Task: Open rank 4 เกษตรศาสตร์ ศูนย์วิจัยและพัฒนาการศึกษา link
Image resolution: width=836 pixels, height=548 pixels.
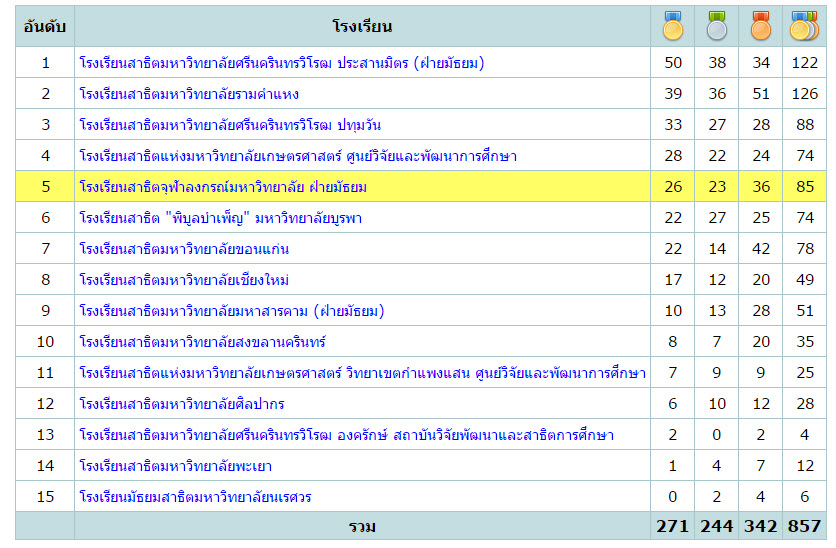Action: (x=298, y=156)
